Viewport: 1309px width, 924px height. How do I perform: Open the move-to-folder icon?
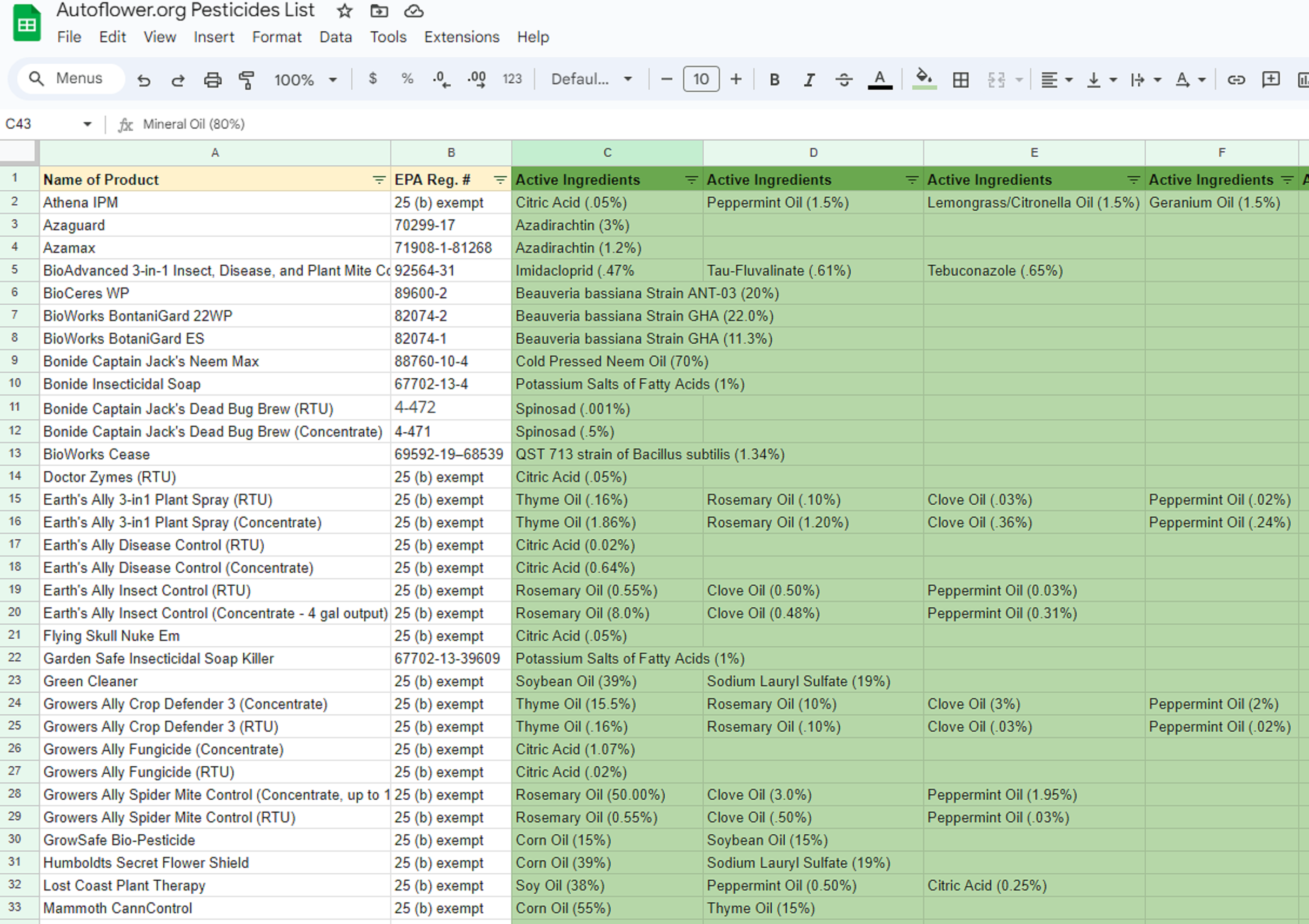379,11
